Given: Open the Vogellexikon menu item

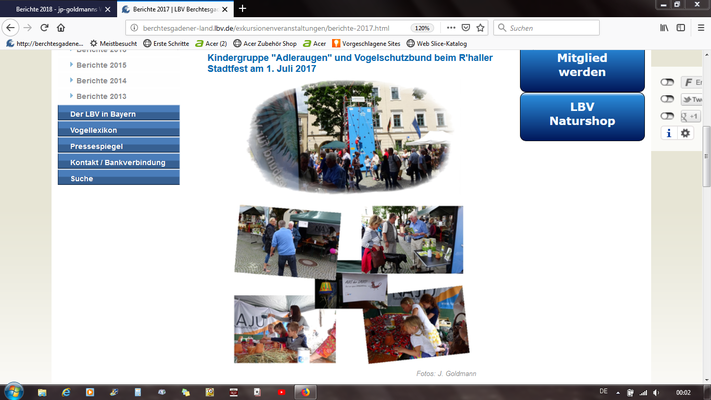Looking at the screenshot, I should [119, 130].
